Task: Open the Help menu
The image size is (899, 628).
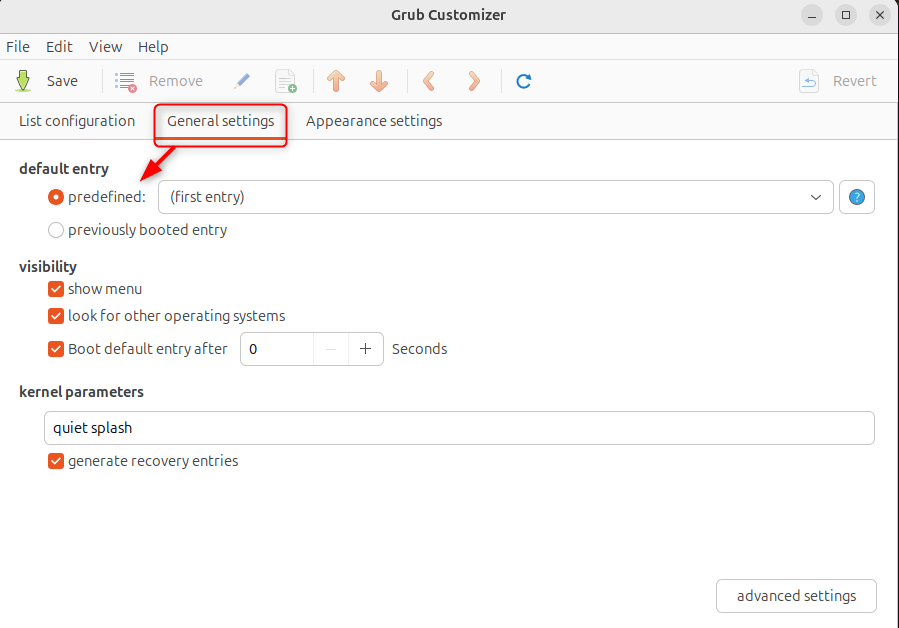Action: [x=153, y=47]
